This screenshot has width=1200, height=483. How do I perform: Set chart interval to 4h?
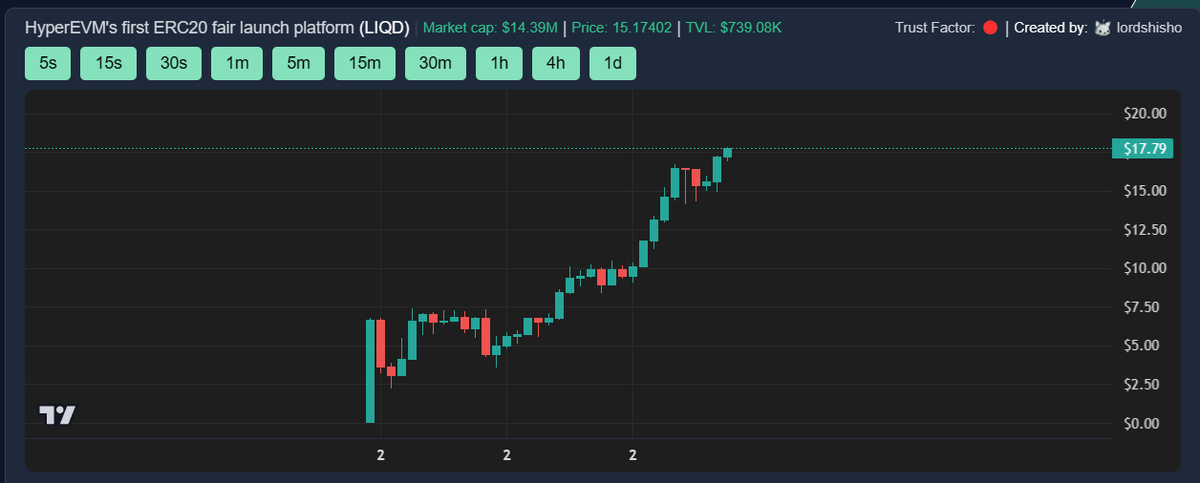pos(555,63)
